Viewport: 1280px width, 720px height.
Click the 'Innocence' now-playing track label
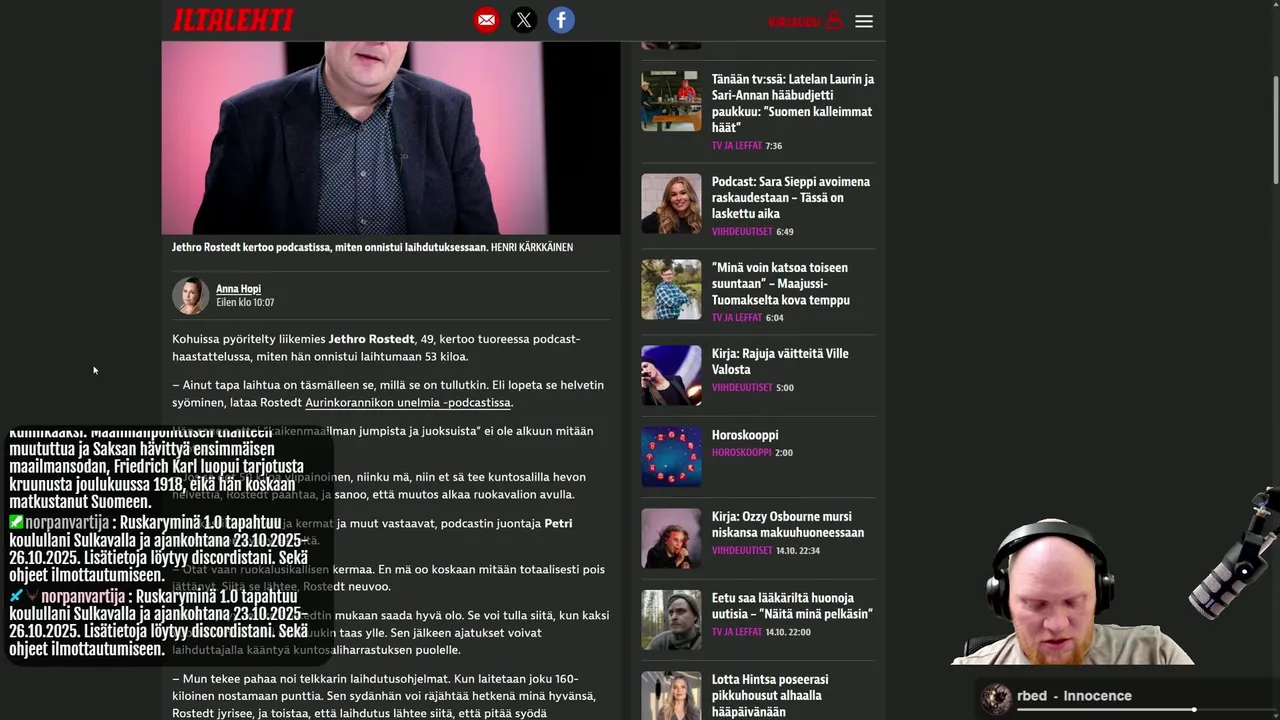1097,696
